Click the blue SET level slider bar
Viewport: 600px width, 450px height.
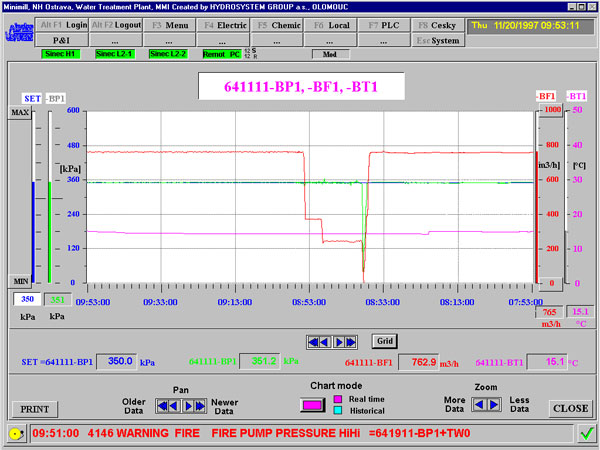pos(33,230)
